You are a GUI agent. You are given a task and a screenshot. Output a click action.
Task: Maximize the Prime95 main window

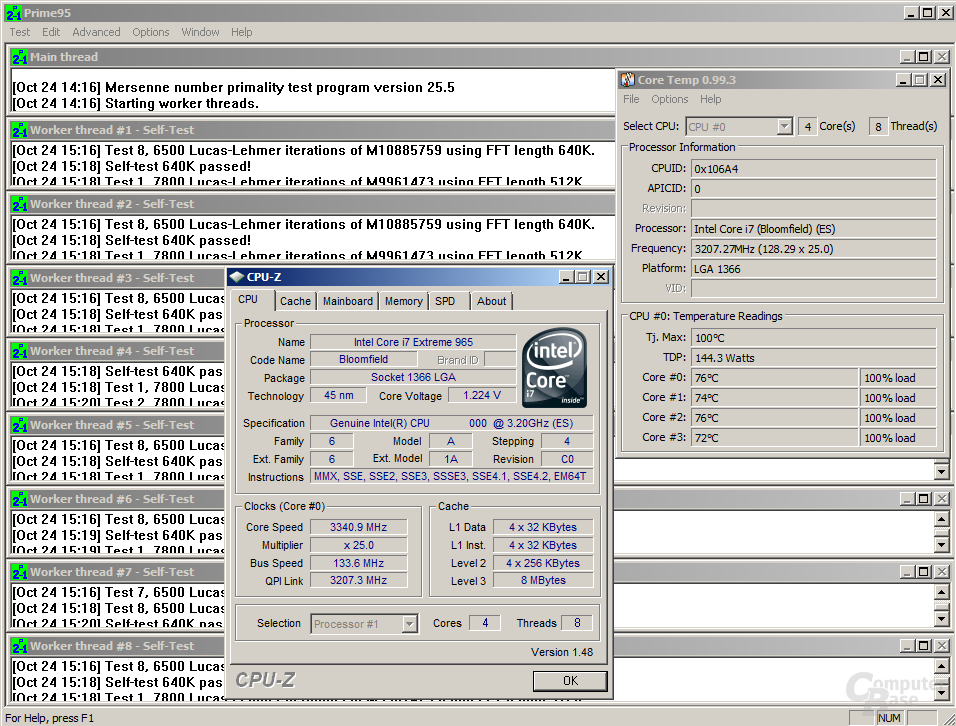tap(927, 13)
